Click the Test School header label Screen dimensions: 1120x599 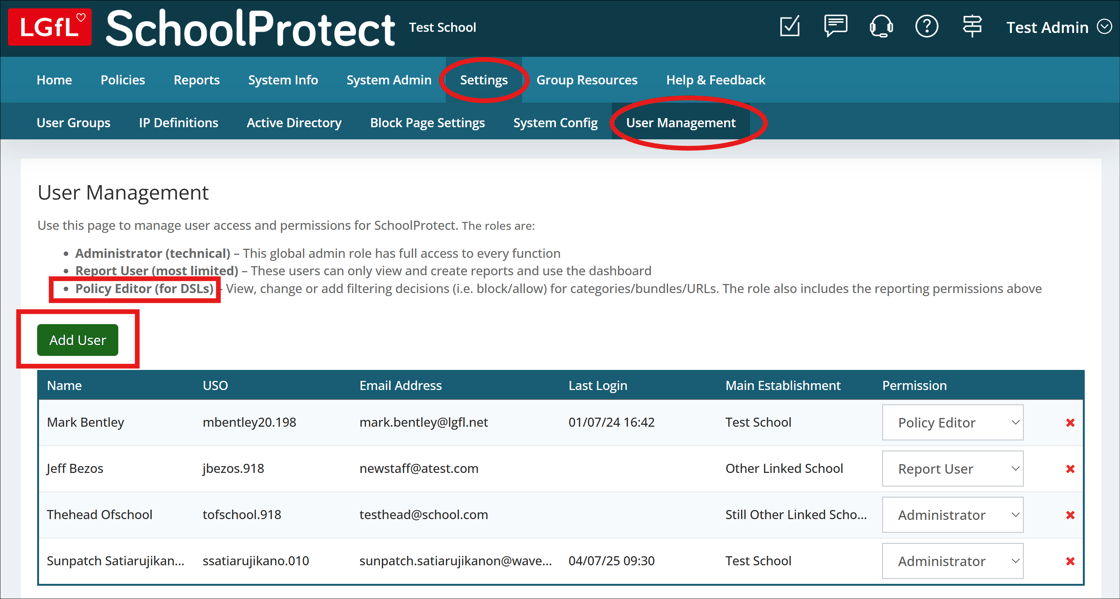pos(442,27)
